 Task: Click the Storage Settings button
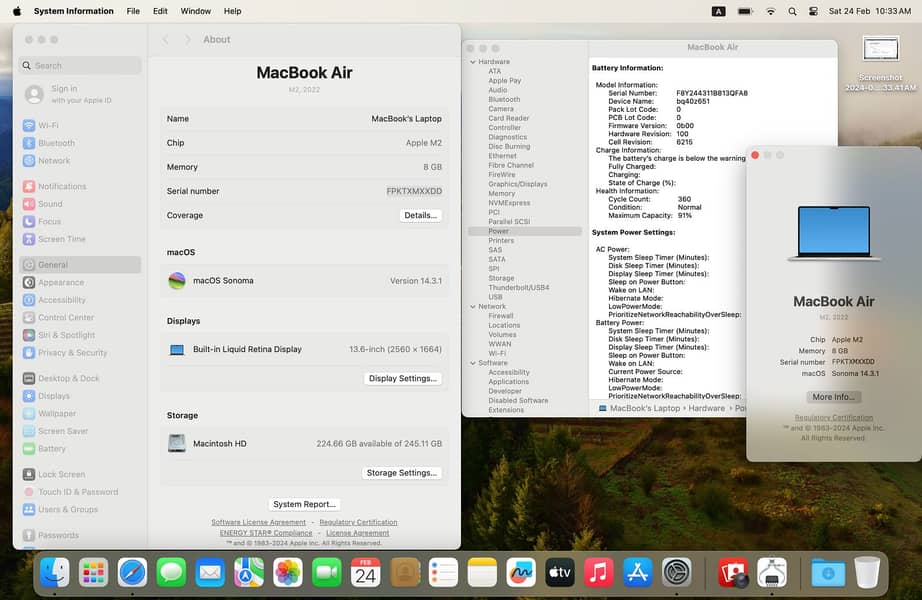click(x=401, y=473)
